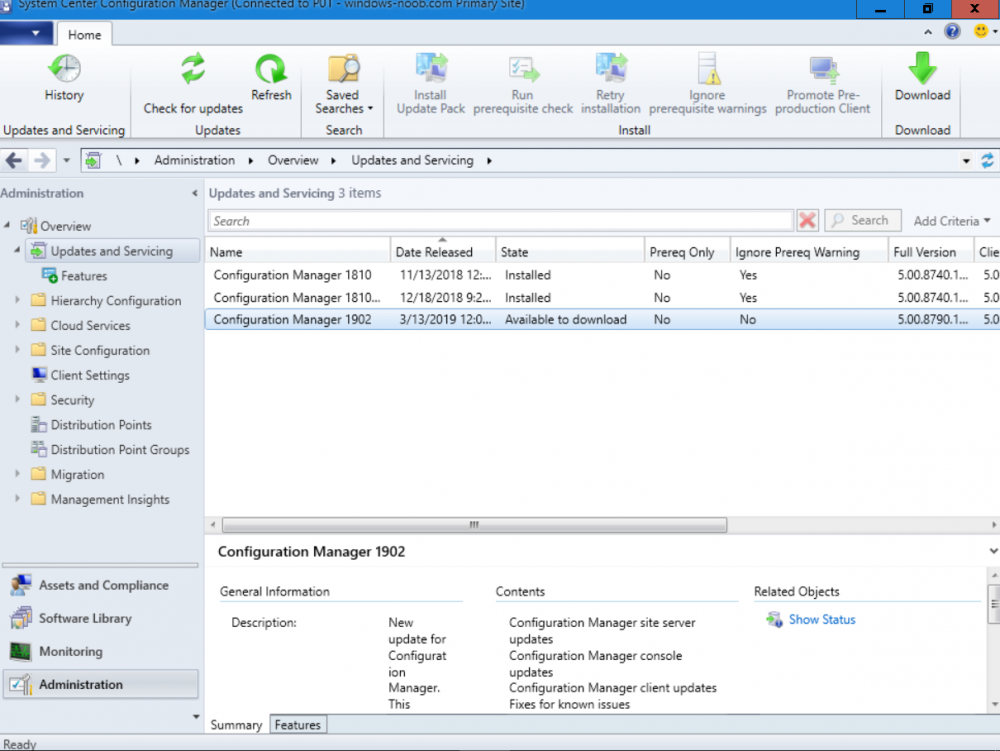
Task: Expand the Management Insights folder
Action: 18,499
